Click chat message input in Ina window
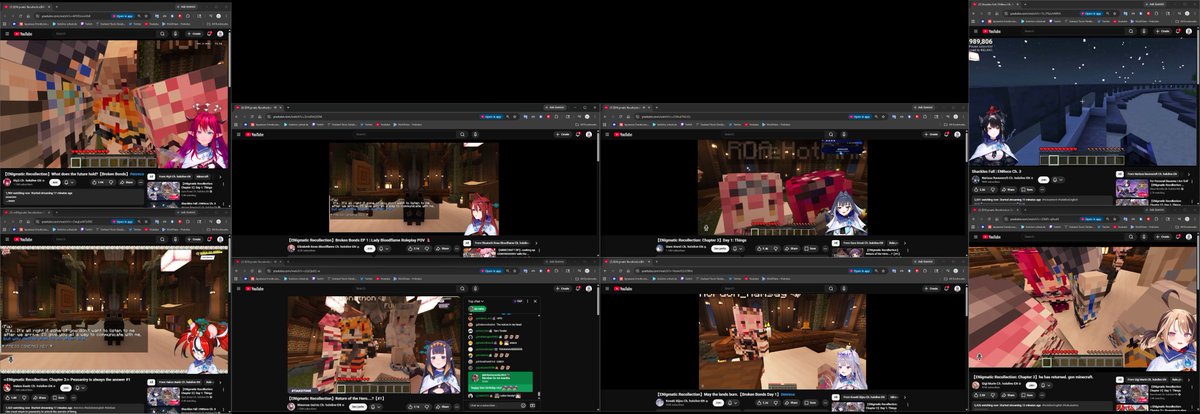Screen dimensions: 1200x414 click(x=494, y=405)
